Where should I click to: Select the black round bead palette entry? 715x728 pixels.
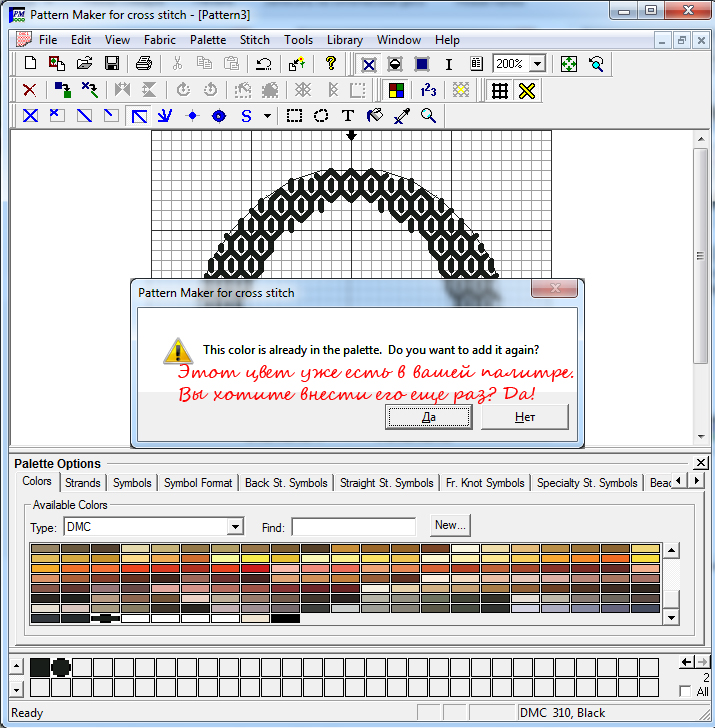click(61, 667)
